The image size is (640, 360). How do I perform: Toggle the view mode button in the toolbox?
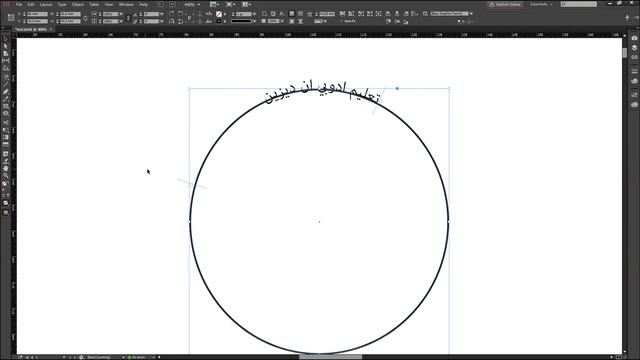click(5, 212)
